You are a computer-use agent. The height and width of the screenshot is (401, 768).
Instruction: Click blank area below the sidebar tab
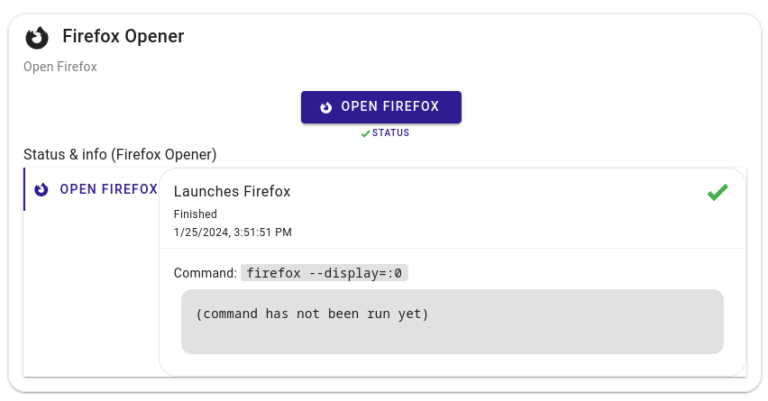coord(92,294)
